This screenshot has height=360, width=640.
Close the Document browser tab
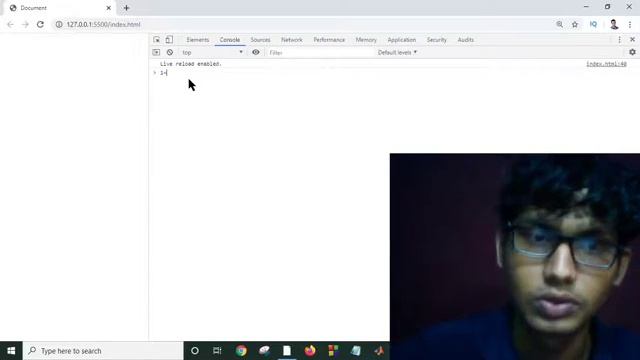(109, 8)
